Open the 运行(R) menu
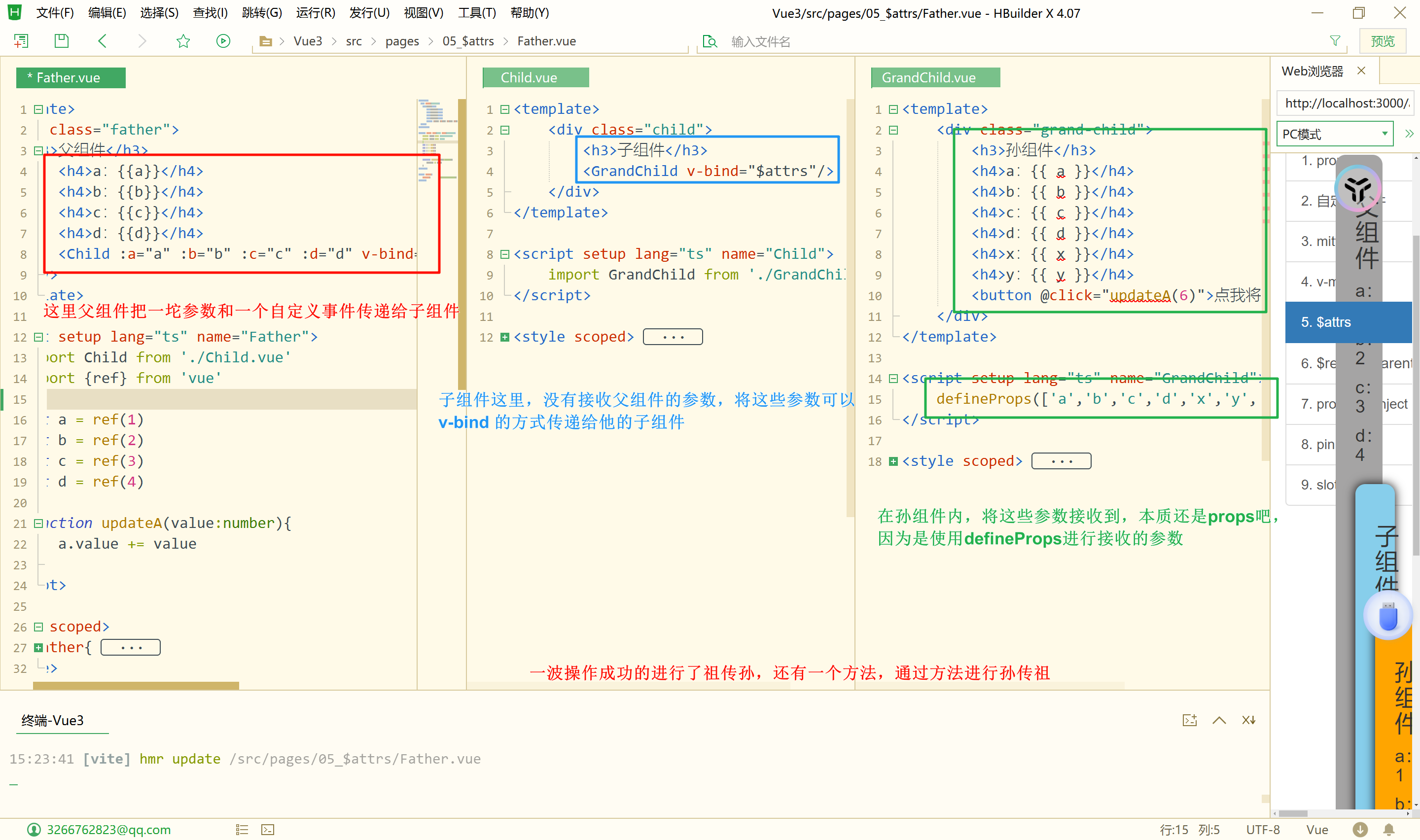Viewport: 1420px width, 840px height. pos(315,12)
